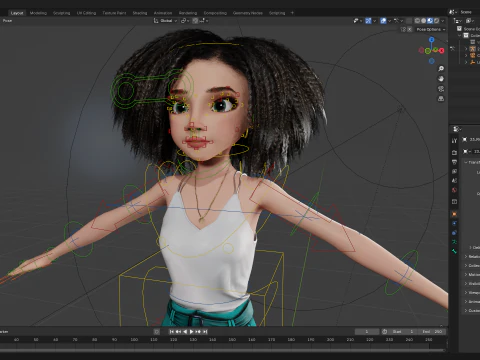
Task: Expand the Motion Paths panel
Action: [x=472, y=274]
